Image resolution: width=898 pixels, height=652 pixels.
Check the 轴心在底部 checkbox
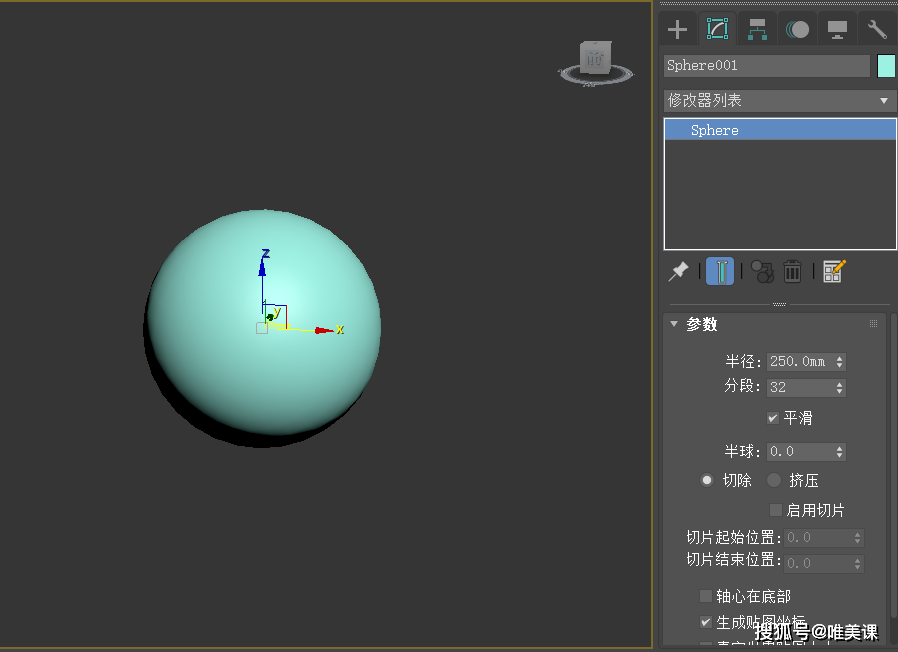pyautogui.click(x=706, y=596)
